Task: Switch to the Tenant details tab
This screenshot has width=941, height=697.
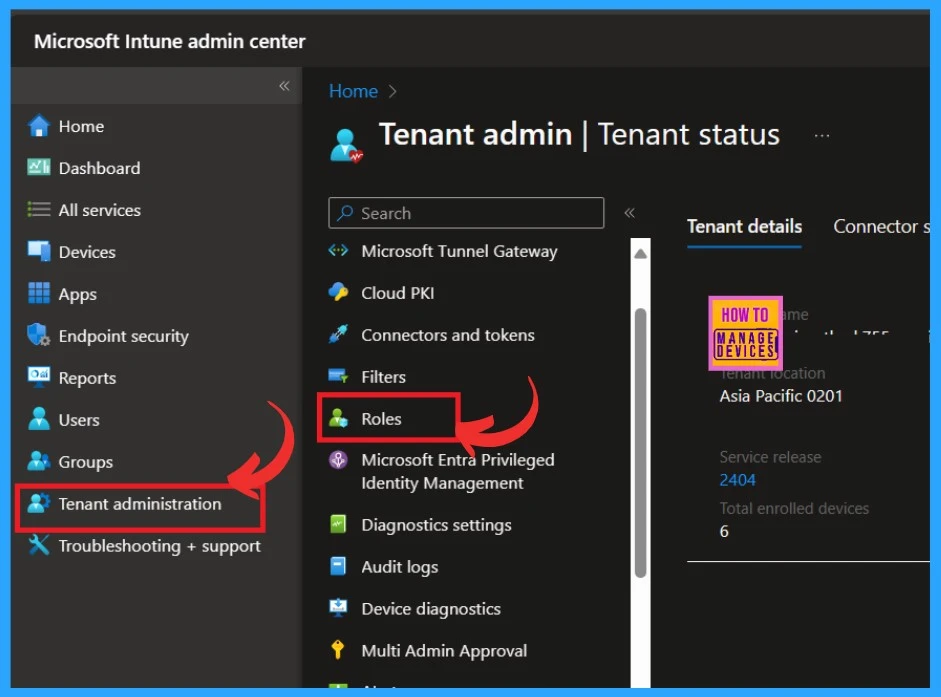Action: click(x=744, y=226)
